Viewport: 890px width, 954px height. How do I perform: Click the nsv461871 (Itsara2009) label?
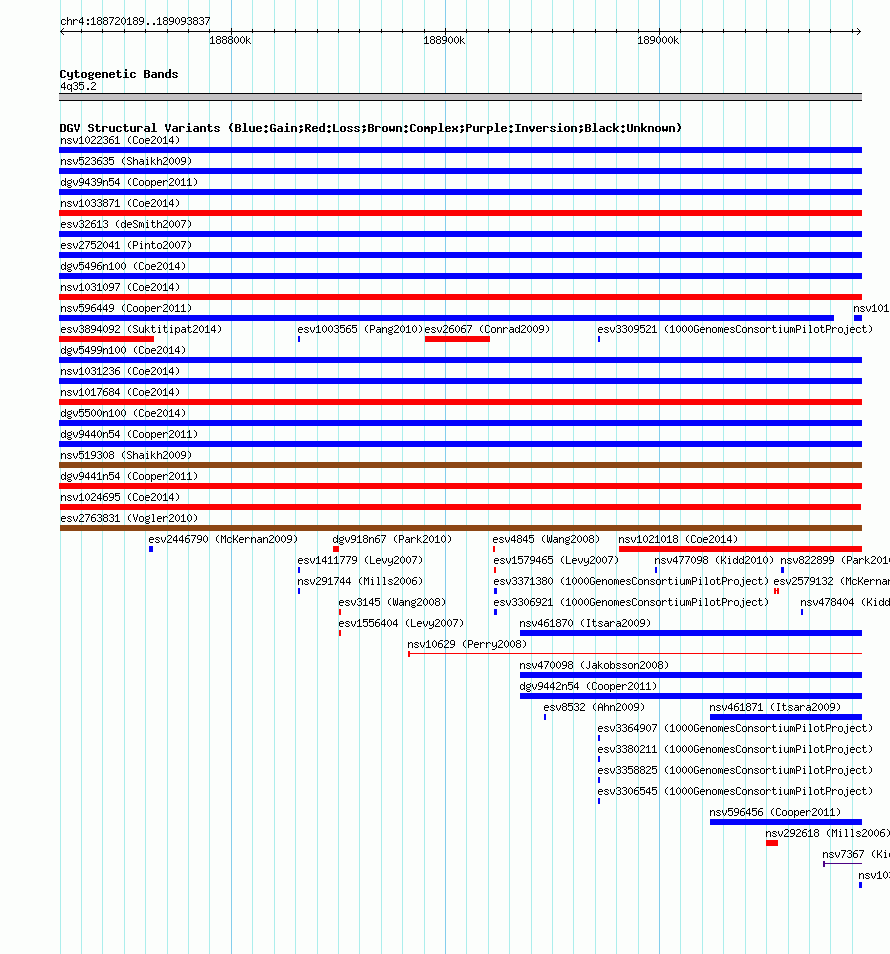(776, 707)
